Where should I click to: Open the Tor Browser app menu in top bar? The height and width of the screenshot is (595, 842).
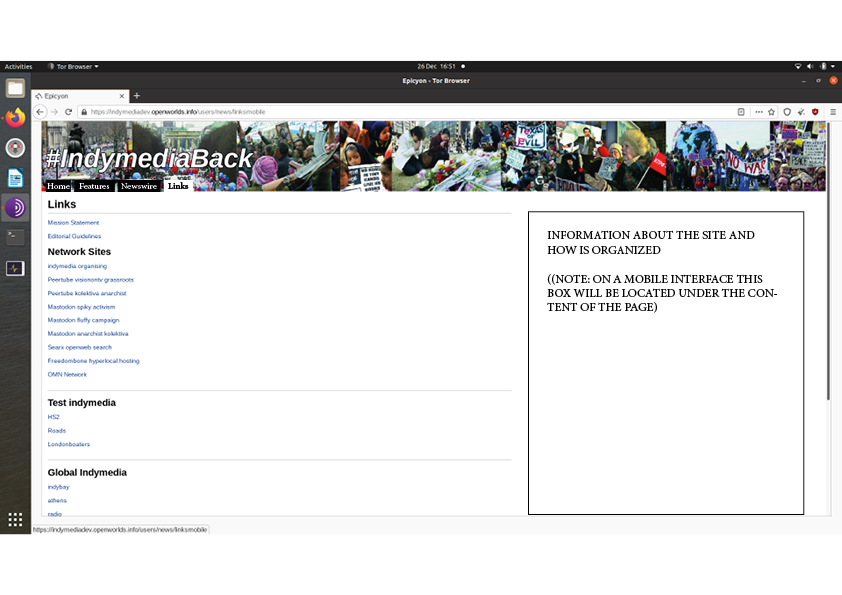(x=73, y=66)
